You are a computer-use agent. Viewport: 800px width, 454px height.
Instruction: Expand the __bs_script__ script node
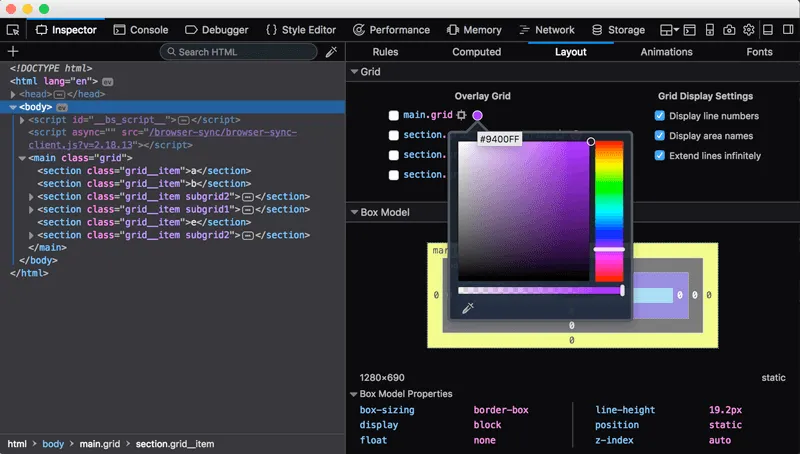[x=22, y=120]
